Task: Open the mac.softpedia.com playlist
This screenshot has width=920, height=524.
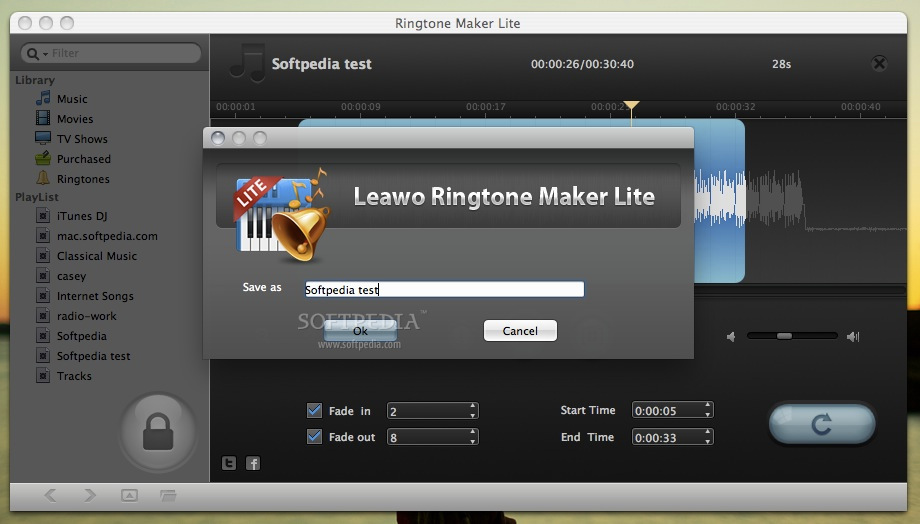Action: point(107,236)
